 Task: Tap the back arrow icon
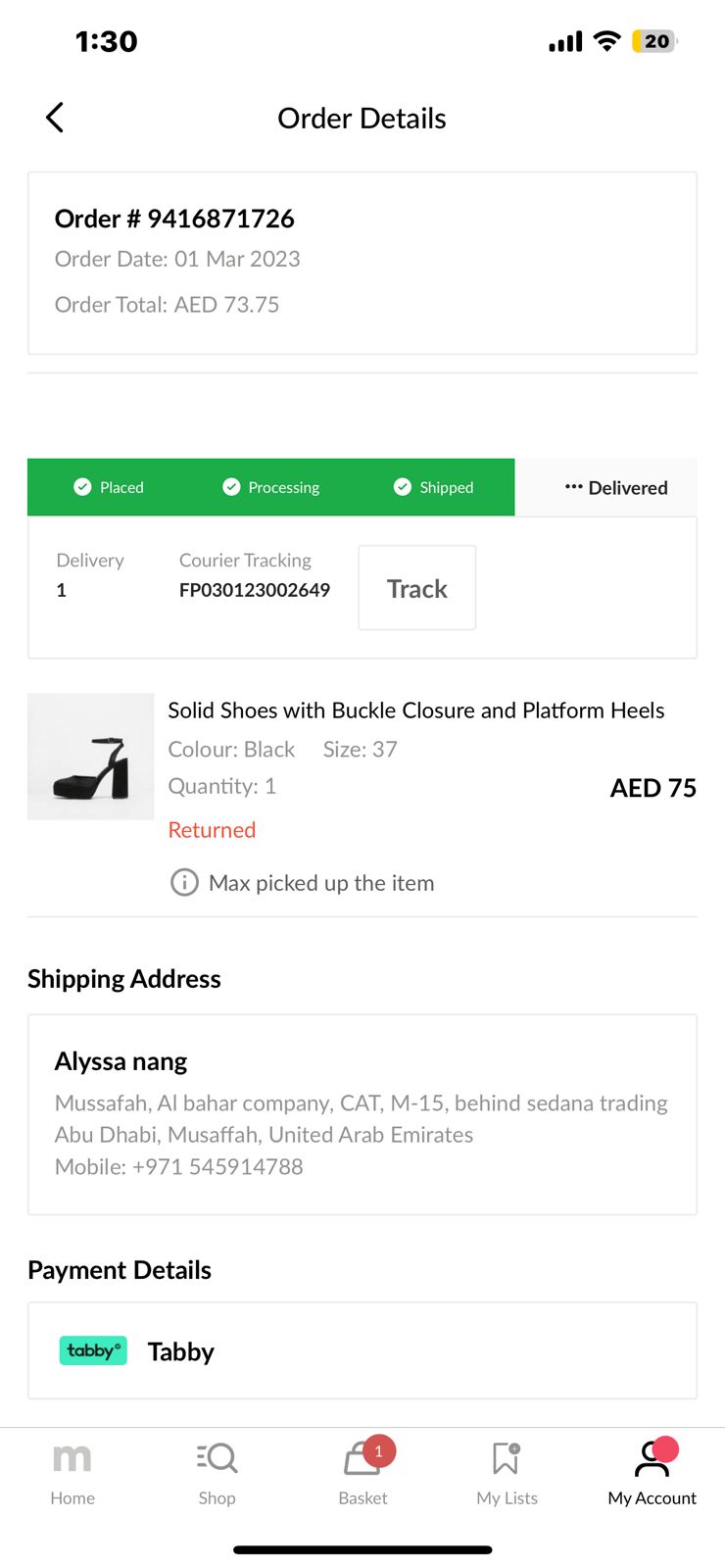coord(55,118)
